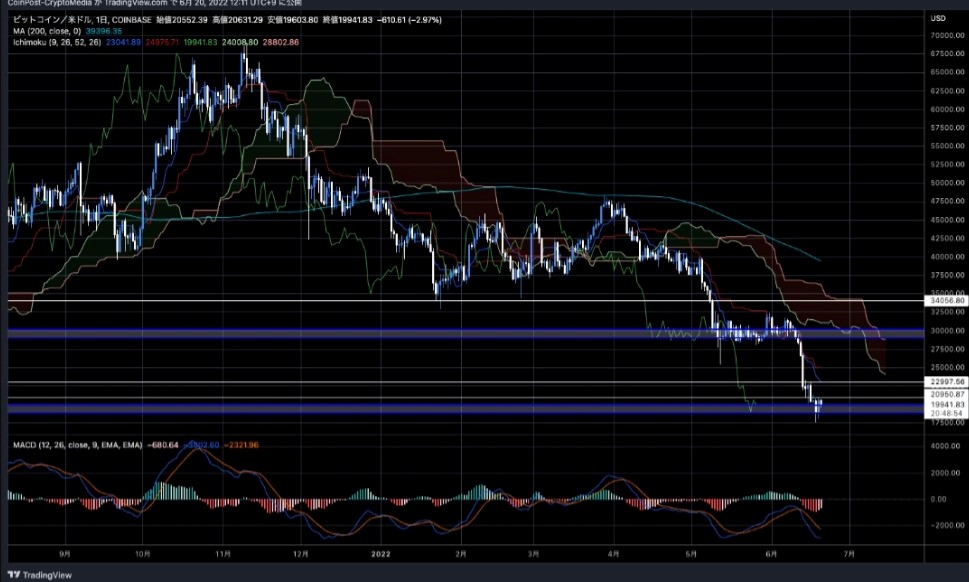Click the MACD histogram value −680.64

click(x=163, y=445)
